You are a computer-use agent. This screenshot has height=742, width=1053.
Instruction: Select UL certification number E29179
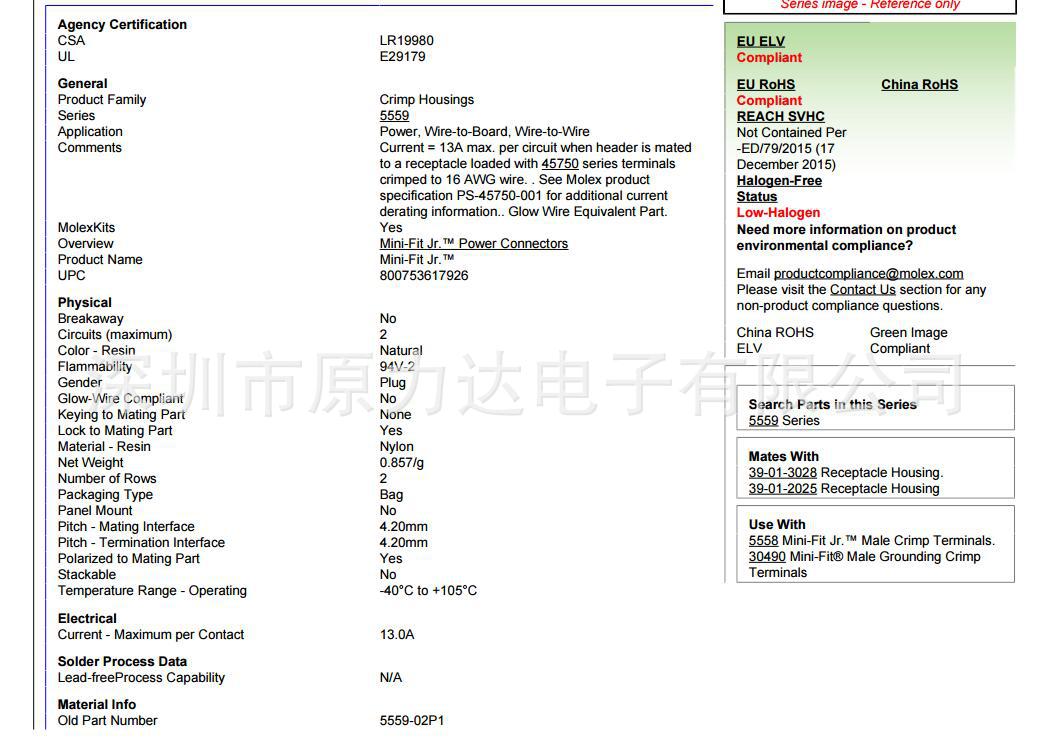tap(402, 57)
